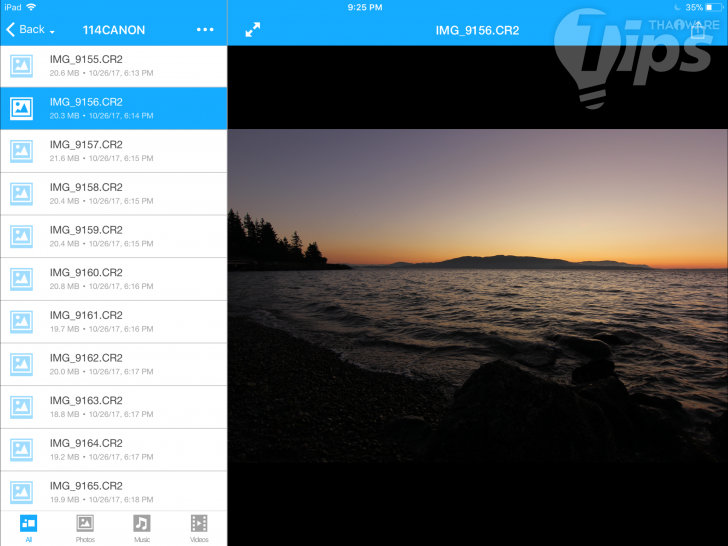Switch to the All tab

(28, 528)
